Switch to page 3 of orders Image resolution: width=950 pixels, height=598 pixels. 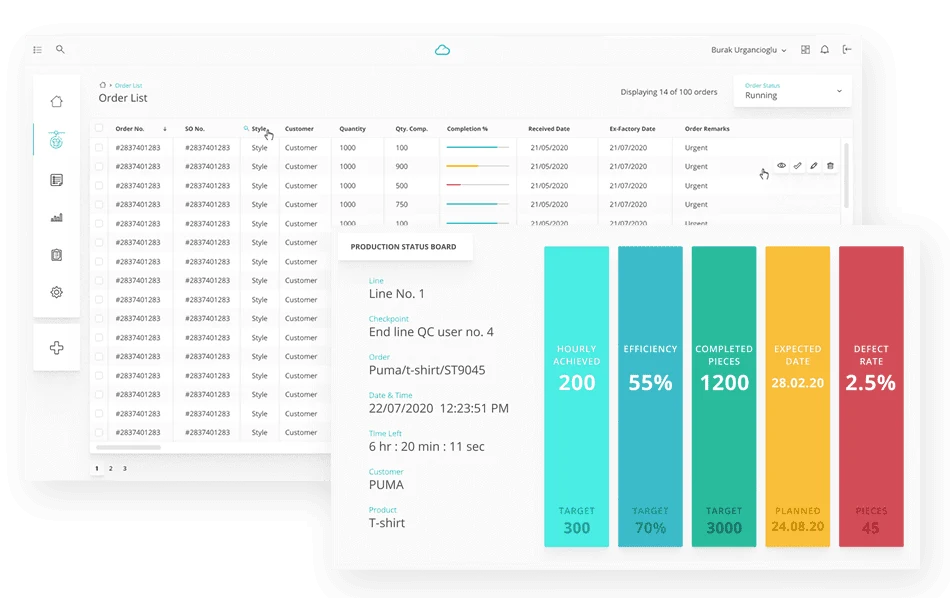click(124, 468)
